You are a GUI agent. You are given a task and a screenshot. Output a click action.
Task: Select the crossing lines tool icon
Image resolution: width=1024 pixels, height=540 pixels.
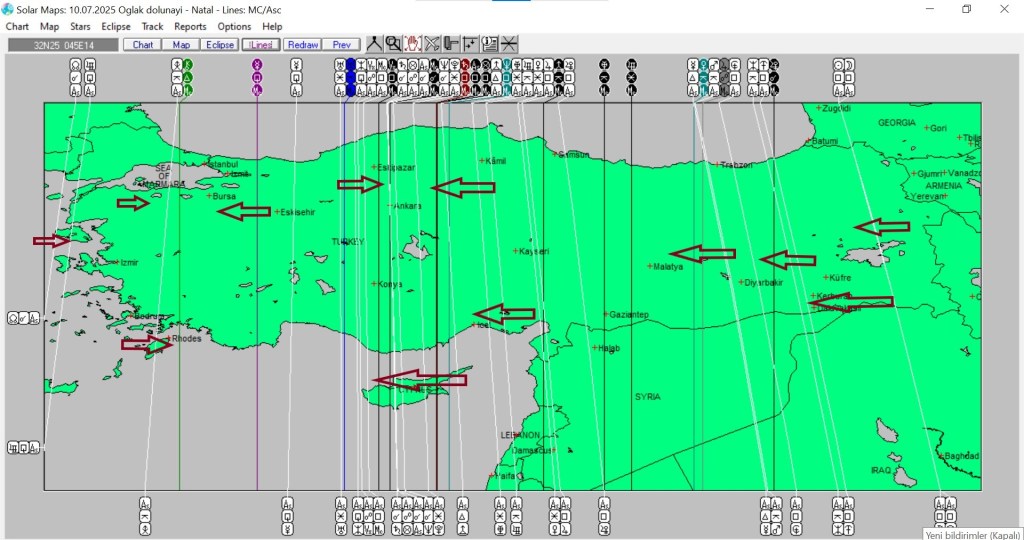tap(509, 43)
